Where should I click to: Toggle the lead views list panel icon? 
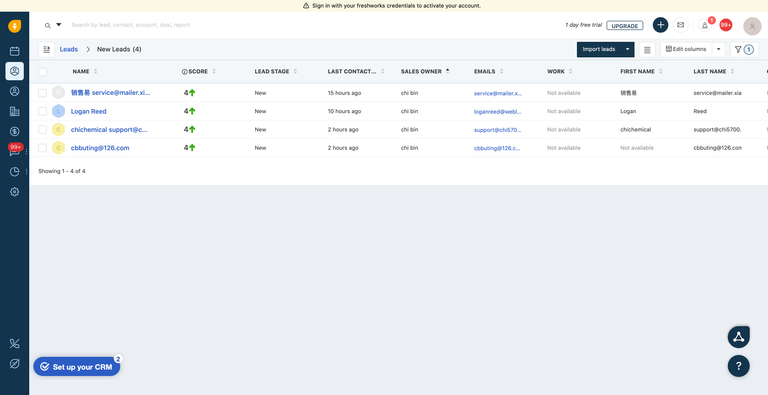tap(47, 49)
